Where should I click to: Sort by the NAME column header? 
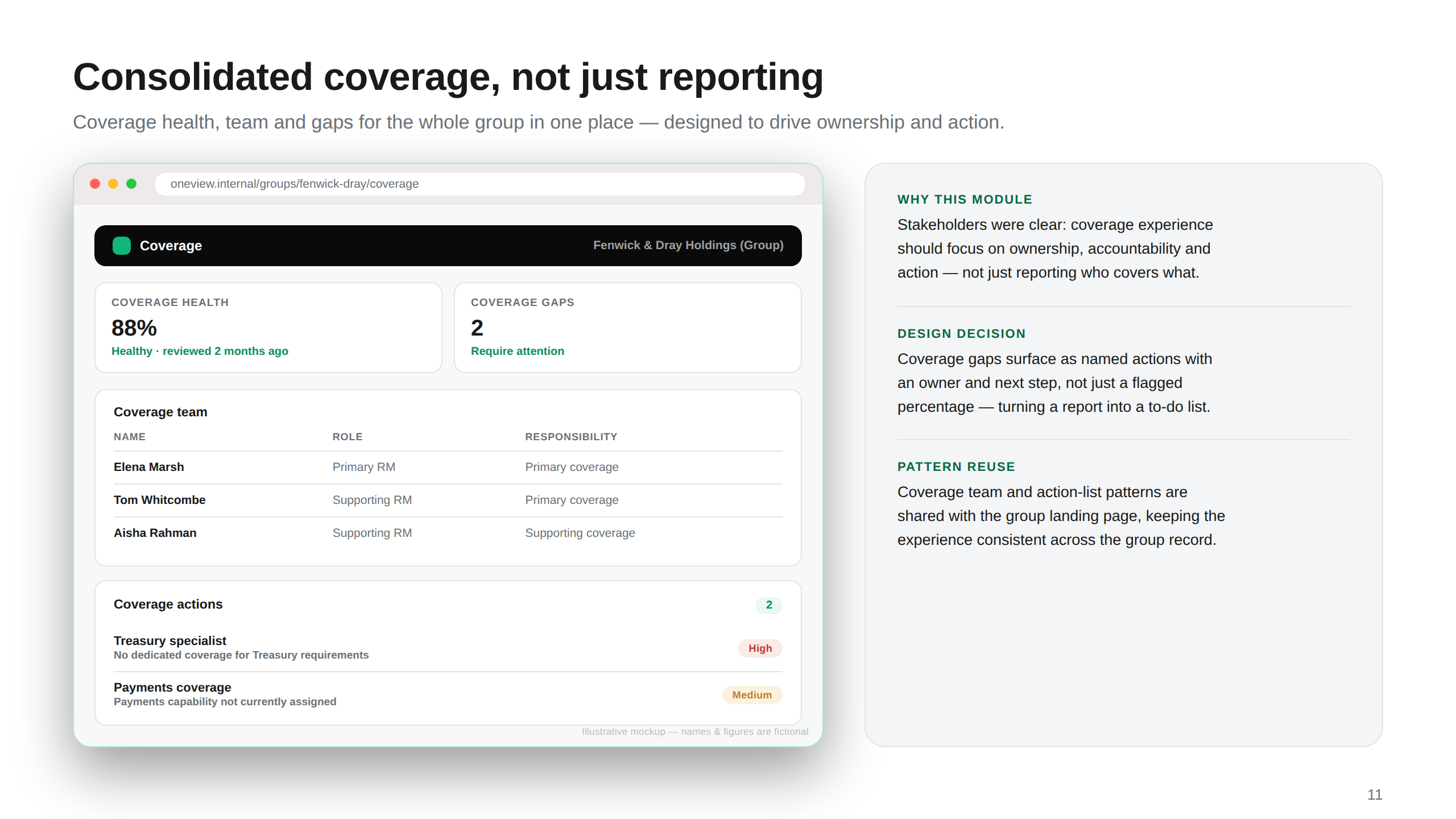(130, 437)
